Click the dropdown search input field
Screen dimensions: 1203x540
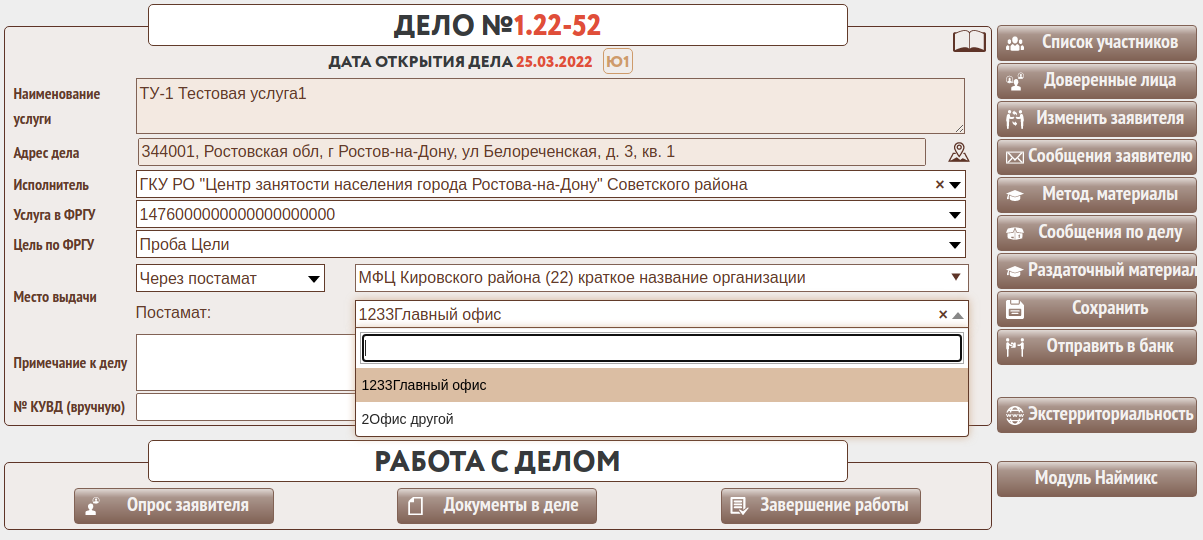point(661,348)
